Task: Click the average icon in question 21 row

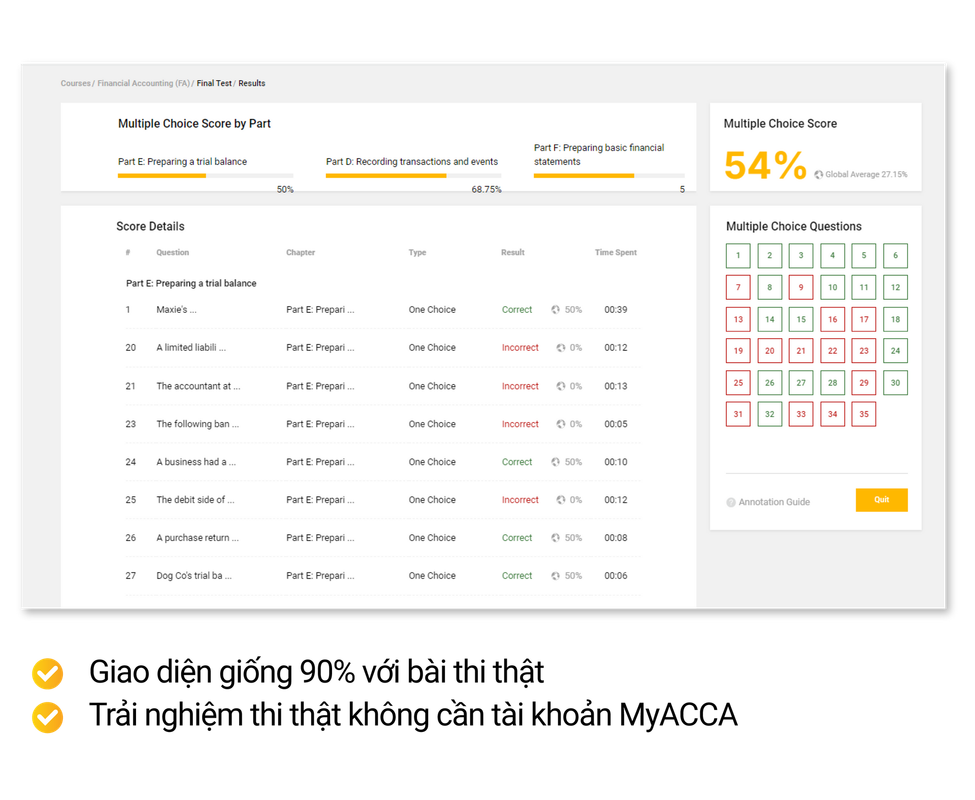Action: [561, 386]
